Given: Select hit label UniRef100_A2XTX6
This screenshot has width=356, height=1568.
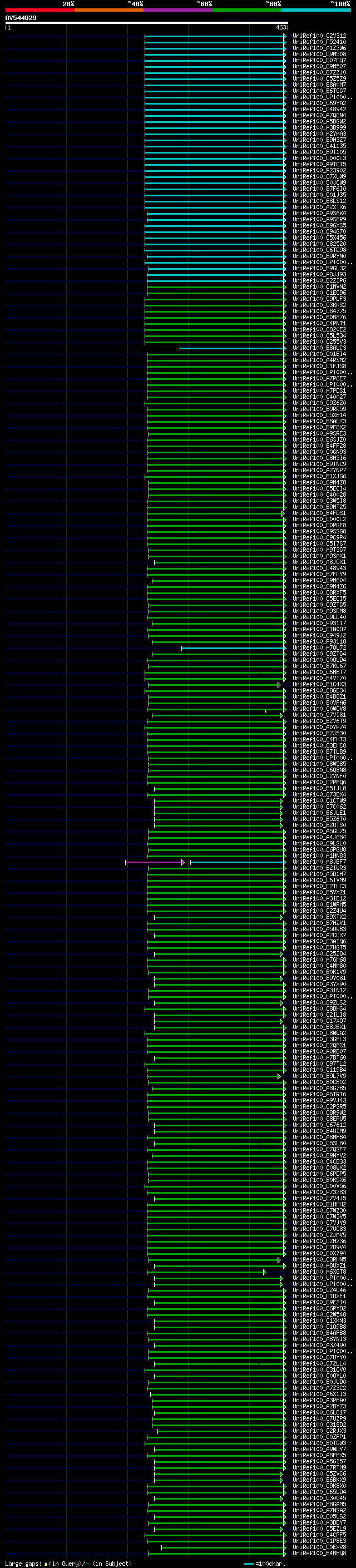Looking at the screenshot, I should (319, 207).
